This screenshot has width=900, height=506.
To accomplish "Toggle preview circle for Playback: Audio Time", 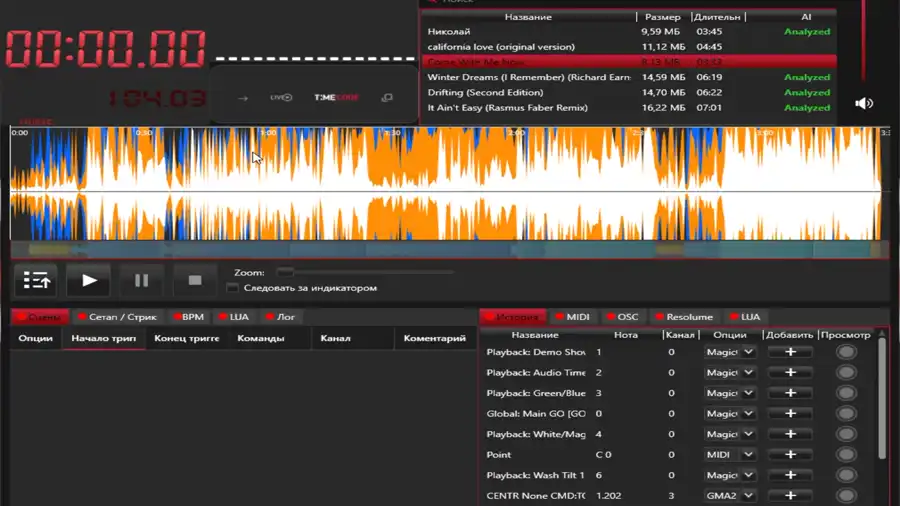I will click(846, 372).
